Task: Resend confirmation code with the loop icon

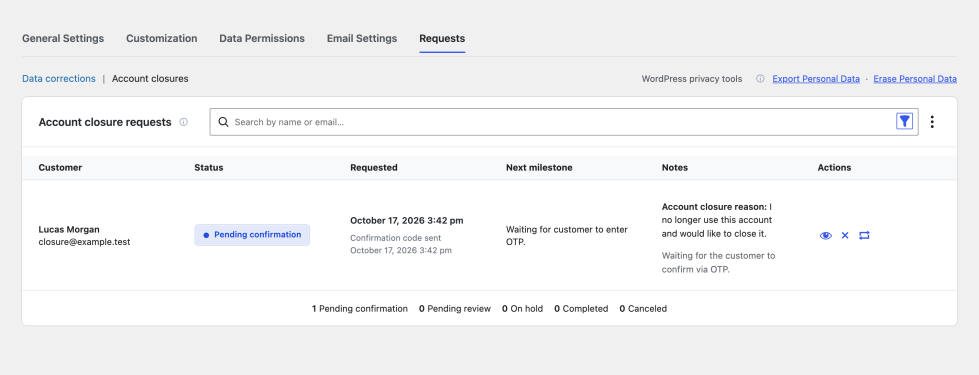Action: 864,235
